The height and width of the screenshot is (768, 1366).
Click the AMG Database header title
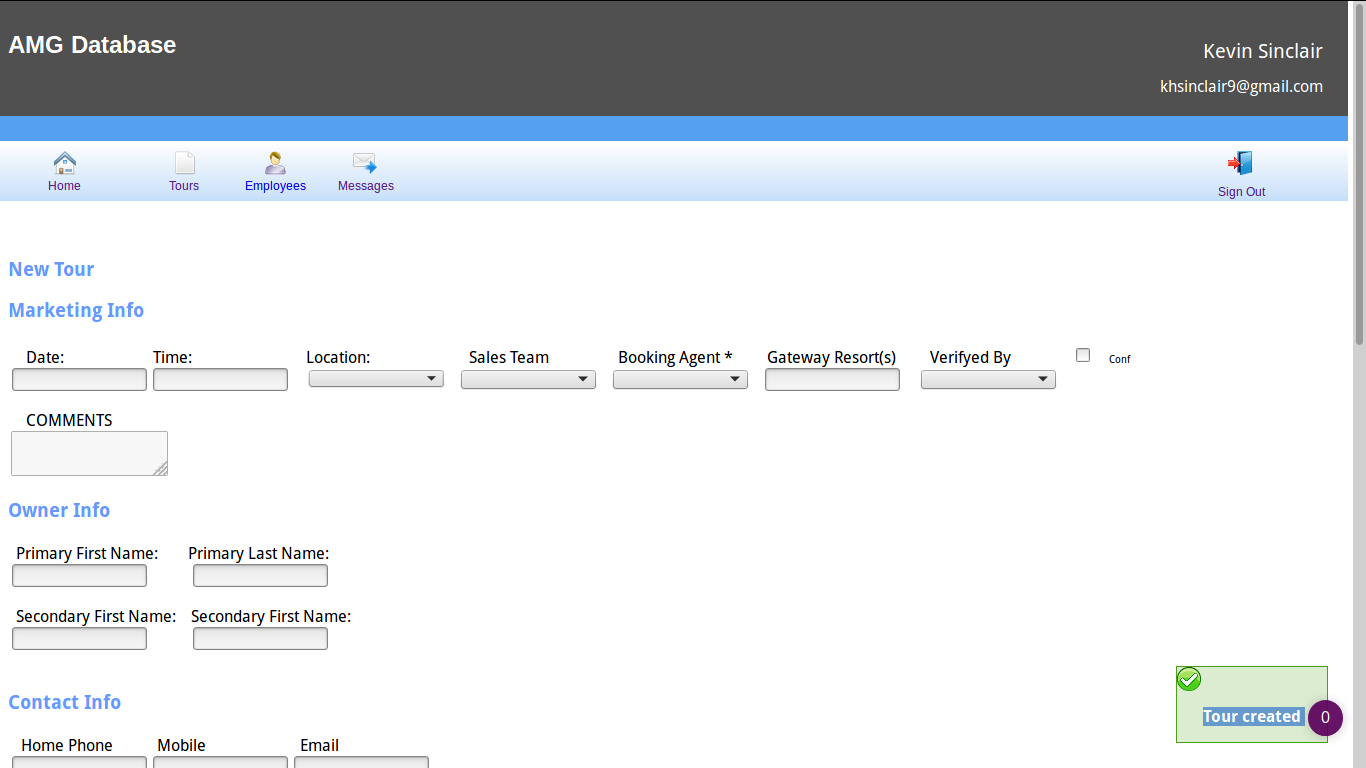click(x=92, y=45)
